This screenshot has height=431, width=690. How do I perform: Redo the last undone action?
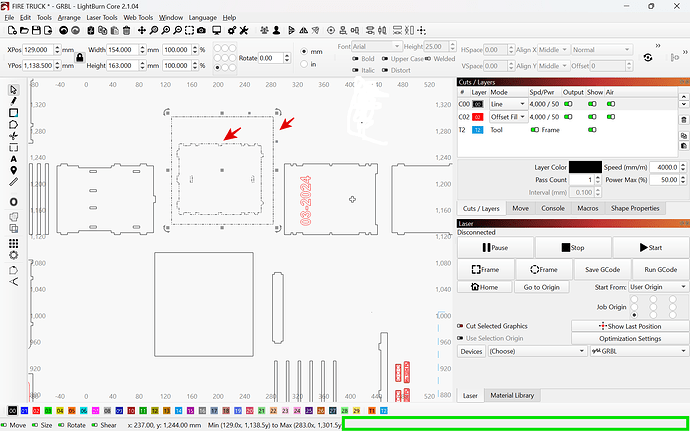pos(75,30)
